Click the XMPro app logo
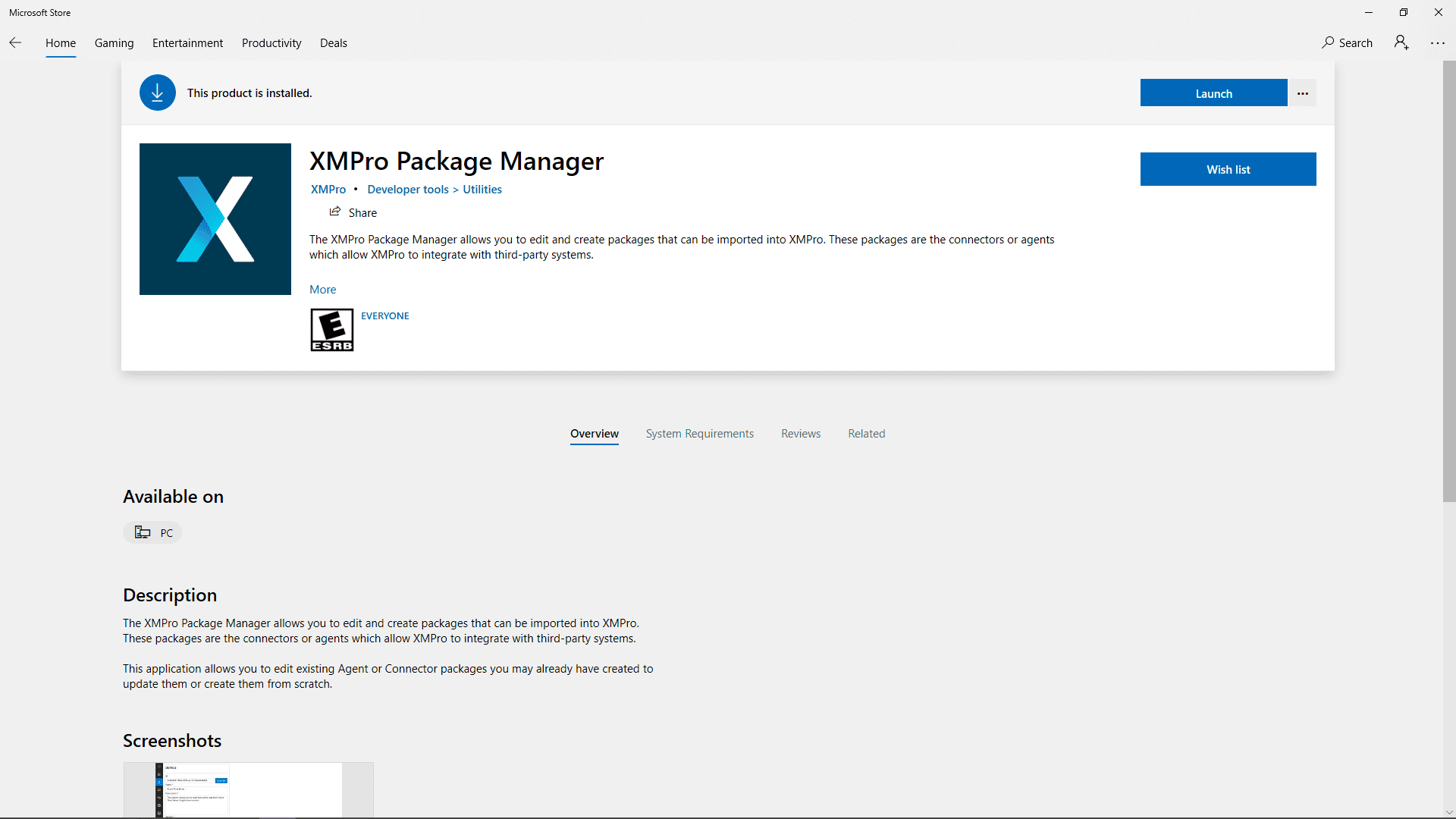 click(215, 219)
